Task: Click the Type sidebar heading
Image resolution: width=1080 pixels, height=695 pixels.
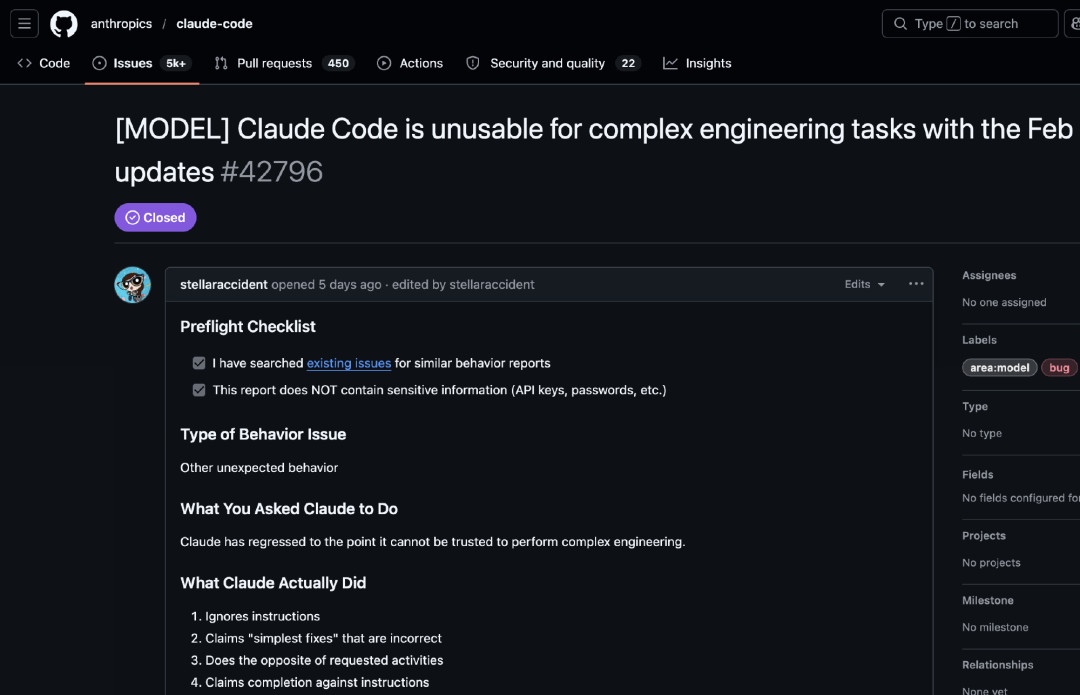Action: (x=975, y=406)
